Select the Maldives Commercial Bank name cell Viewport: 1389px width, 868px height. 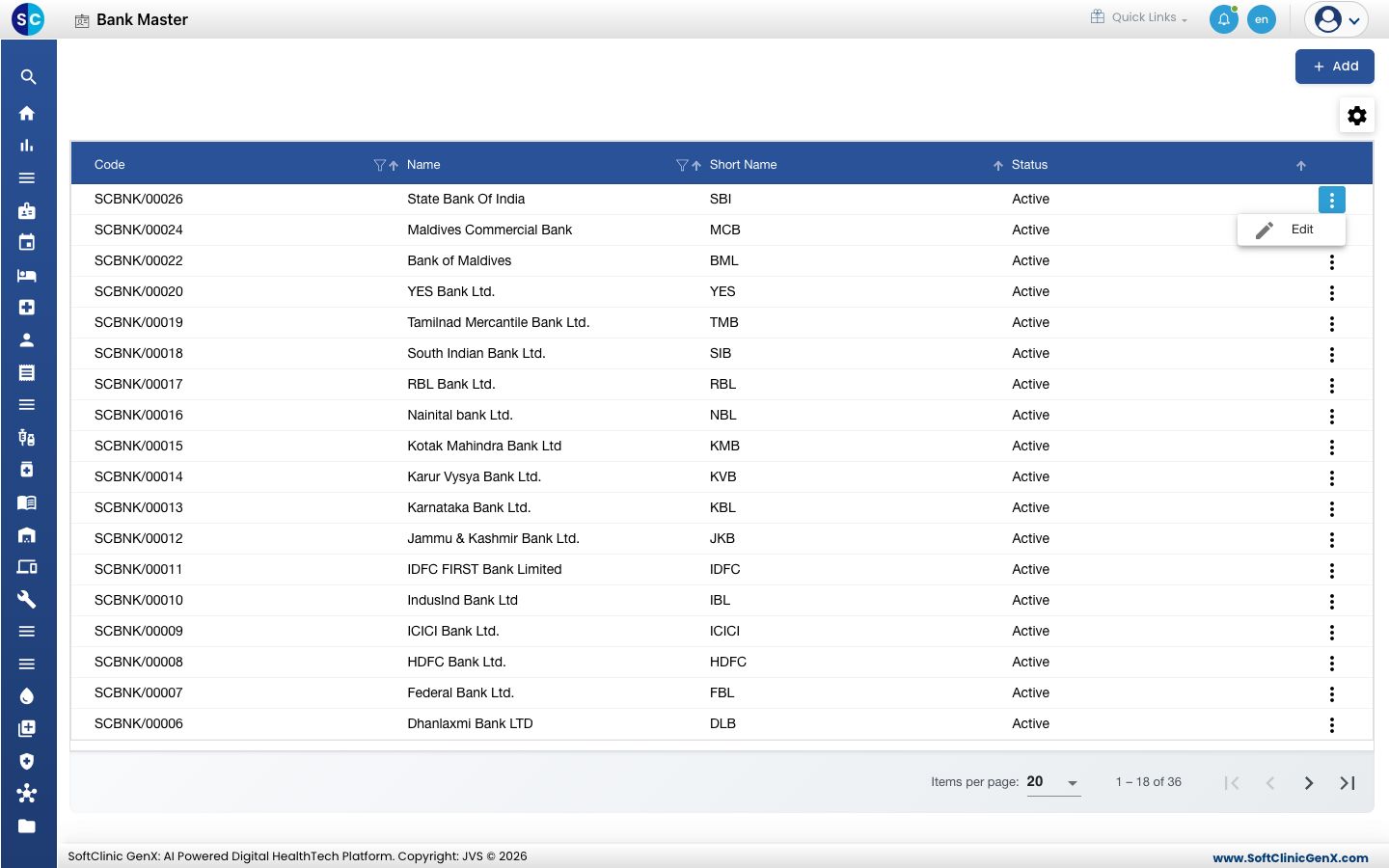490,230
